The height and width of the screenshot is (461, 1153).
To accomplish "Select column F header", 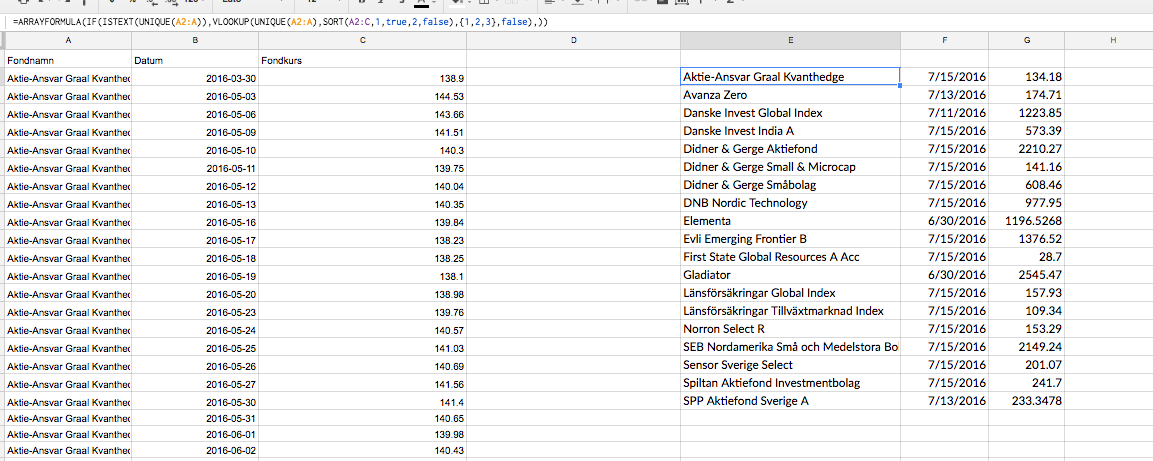I will [x=945, y=41].
